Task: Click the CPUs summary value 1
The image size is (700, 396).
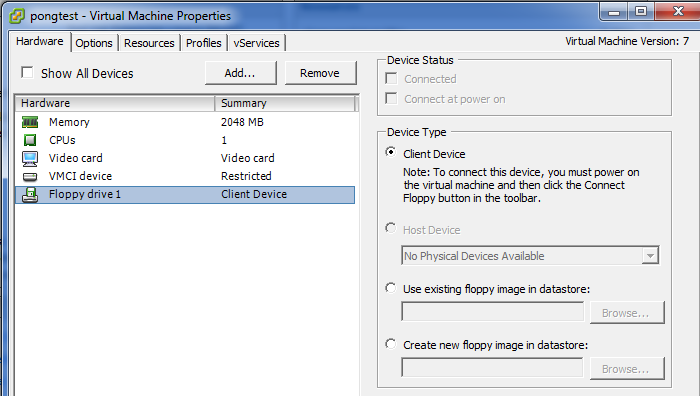Action: pos(224,140)
